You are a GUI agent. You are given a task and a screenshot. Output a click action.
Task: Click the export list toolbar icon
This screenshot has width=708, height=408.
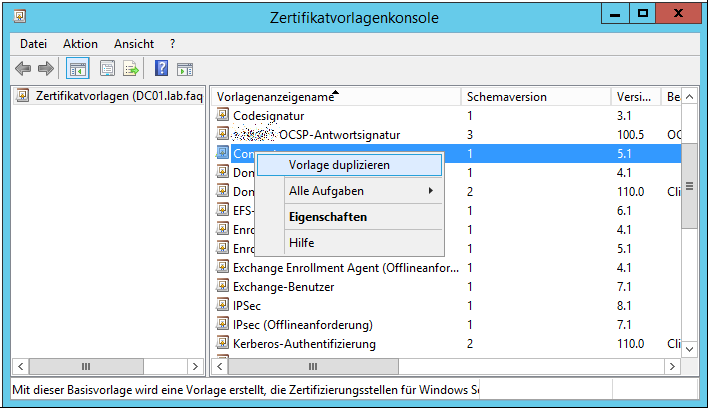click(x=131, y=69)
